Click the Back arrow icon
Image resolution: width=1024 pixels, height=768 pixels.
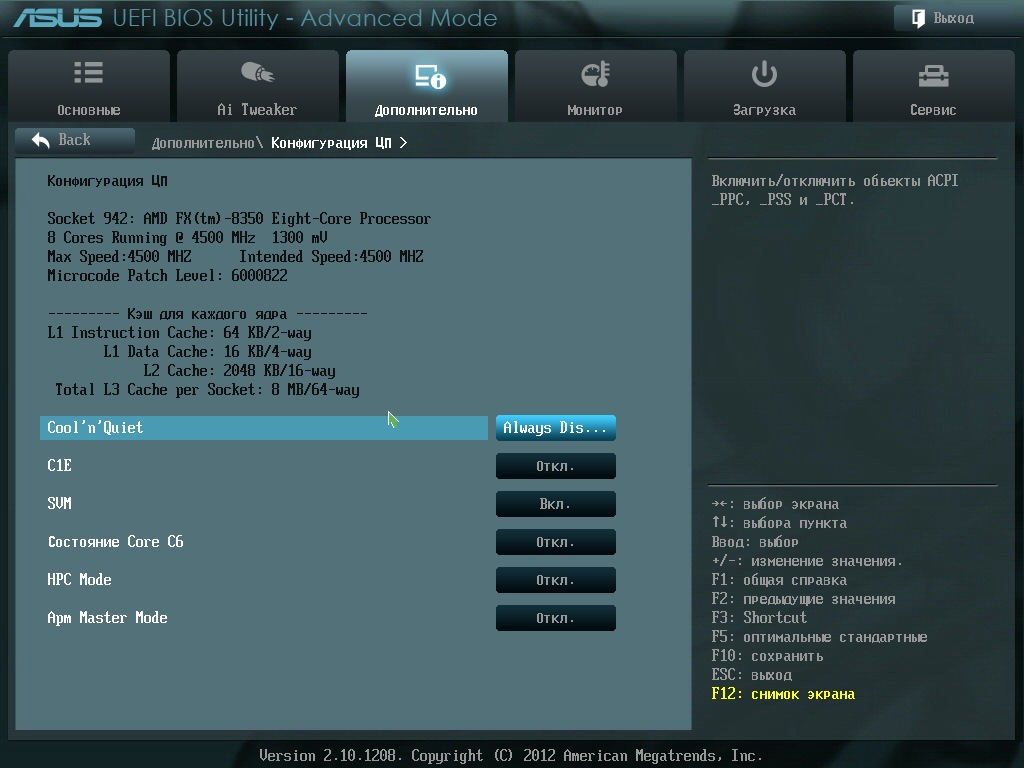pos(41,140)
